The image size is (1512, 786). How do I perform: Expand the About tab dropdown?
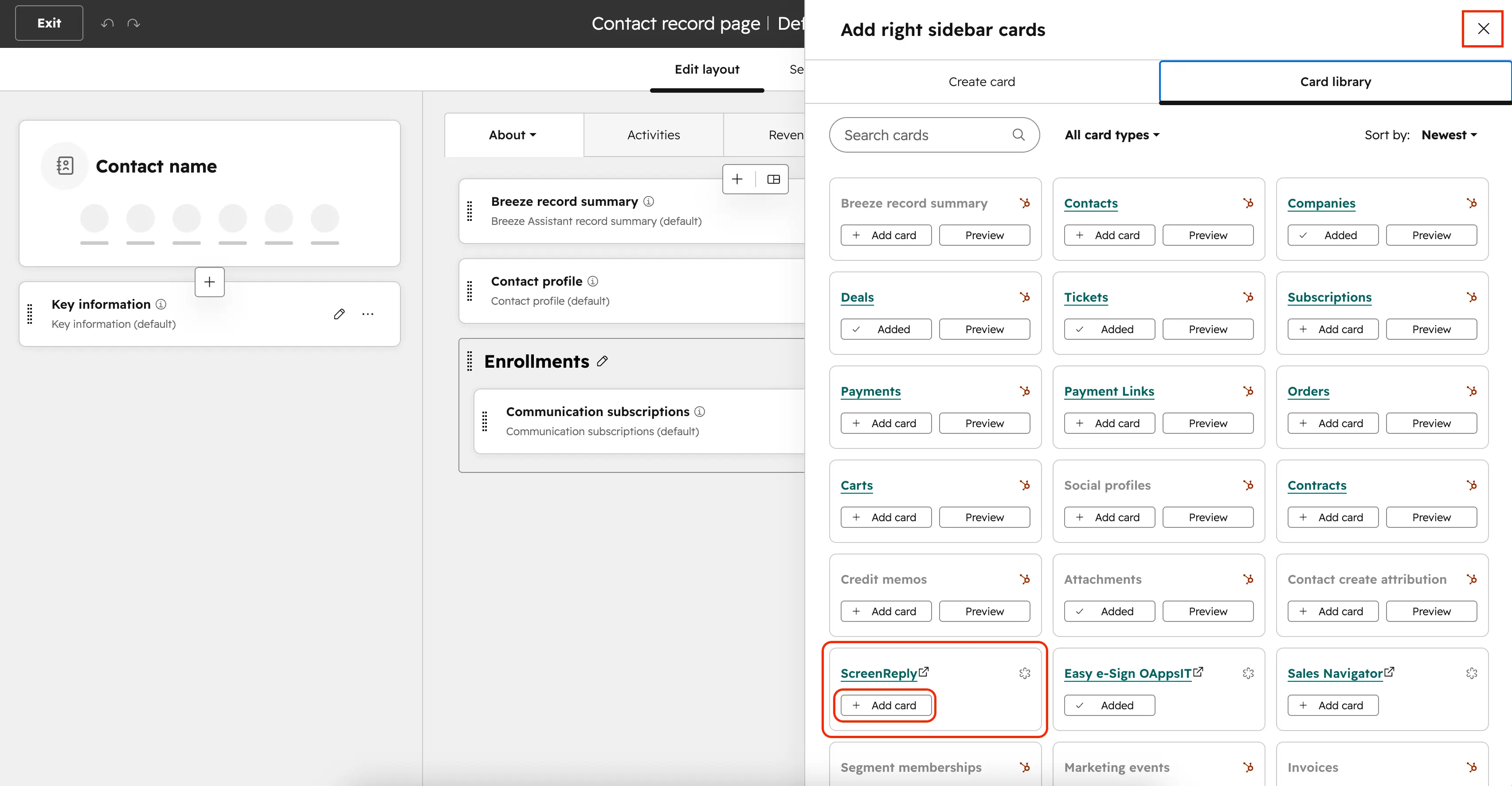(x=513, y=135)
